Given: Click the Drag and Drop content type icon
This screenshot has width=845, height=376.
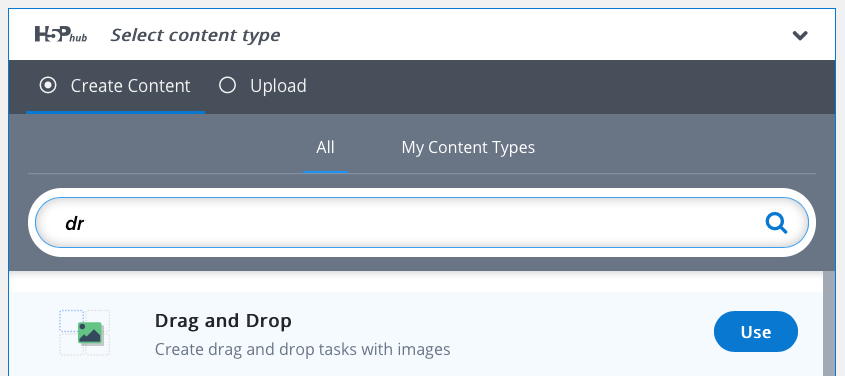Looking at the screenshot, I should 85,333.
